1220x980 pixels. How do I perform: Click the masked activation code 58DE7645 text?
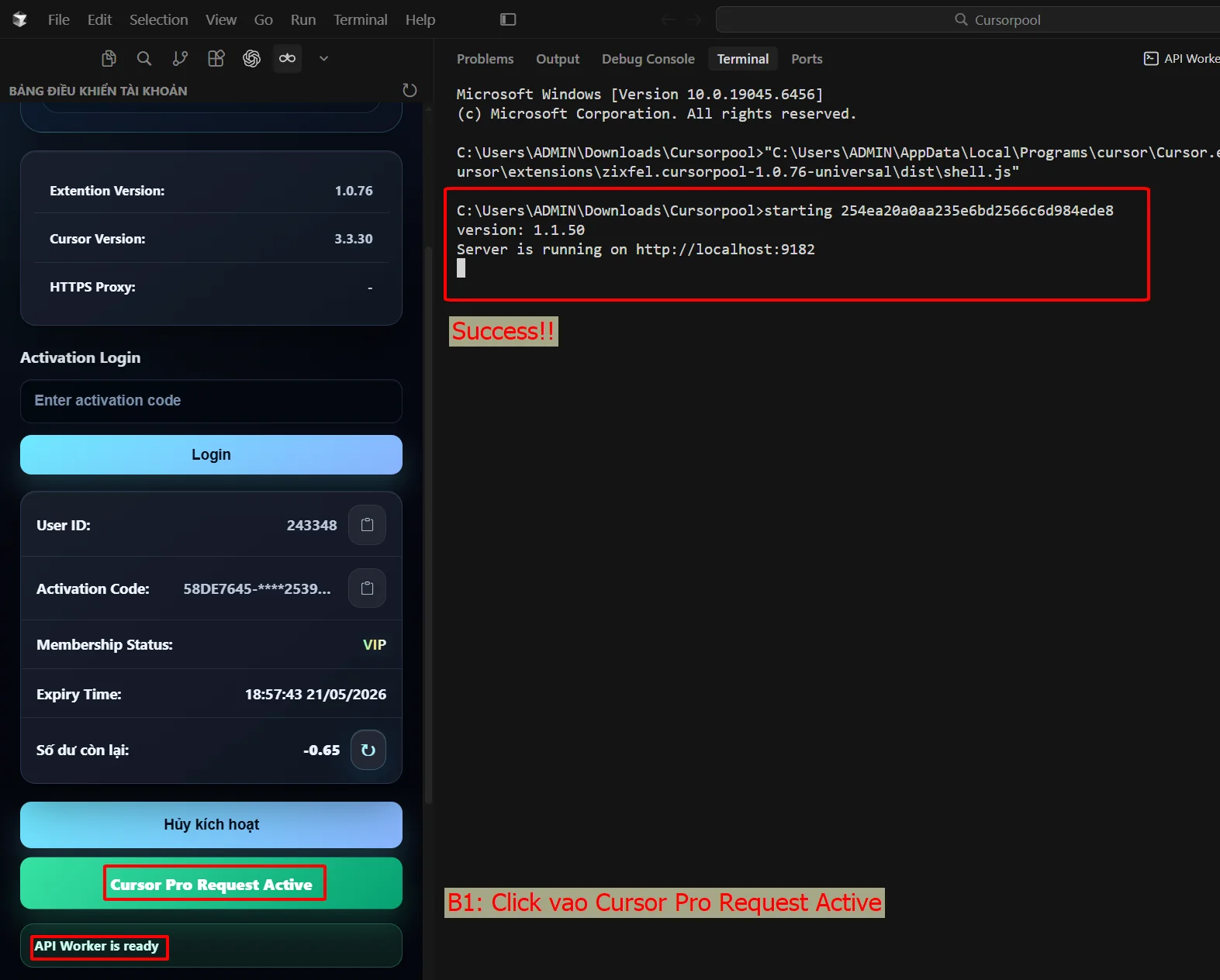257,589
